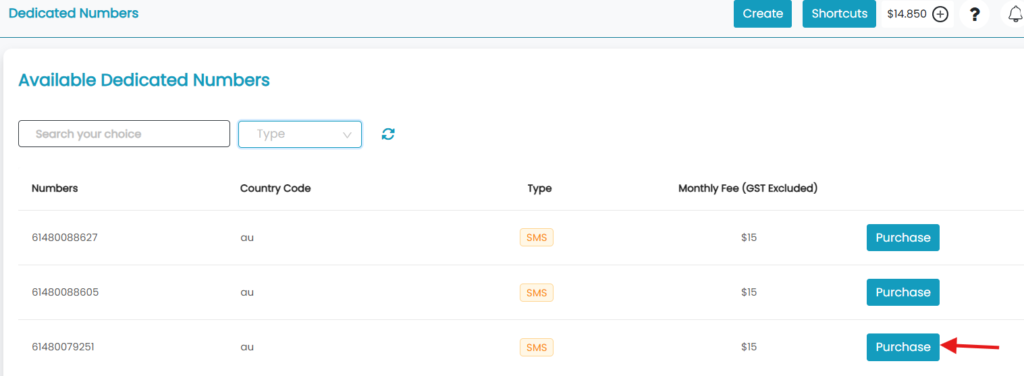Click the Monthly Fee column header
This screenshot has height=376, width=1024.
(748, 189)
